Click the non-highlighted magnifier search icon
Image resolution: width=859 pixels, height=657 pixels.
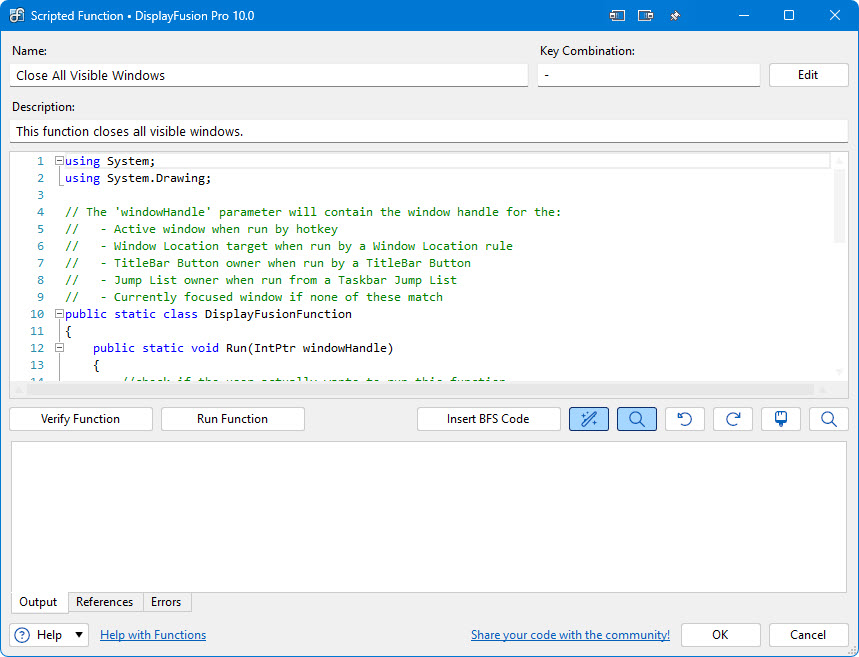pyautogui.click(x=829, y=419)
